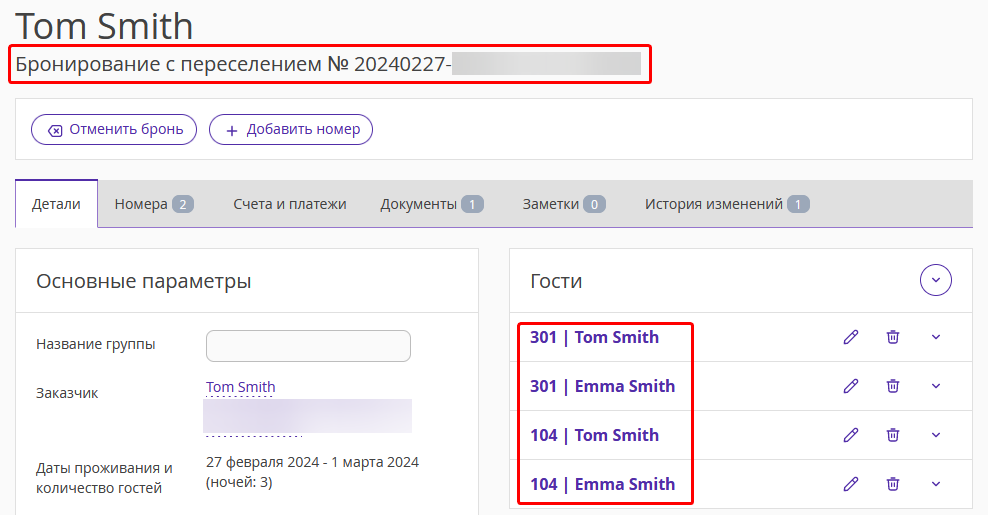Expand details for 104 | Emma Smith row
988x515 pixels.
[x=936, y=484]
